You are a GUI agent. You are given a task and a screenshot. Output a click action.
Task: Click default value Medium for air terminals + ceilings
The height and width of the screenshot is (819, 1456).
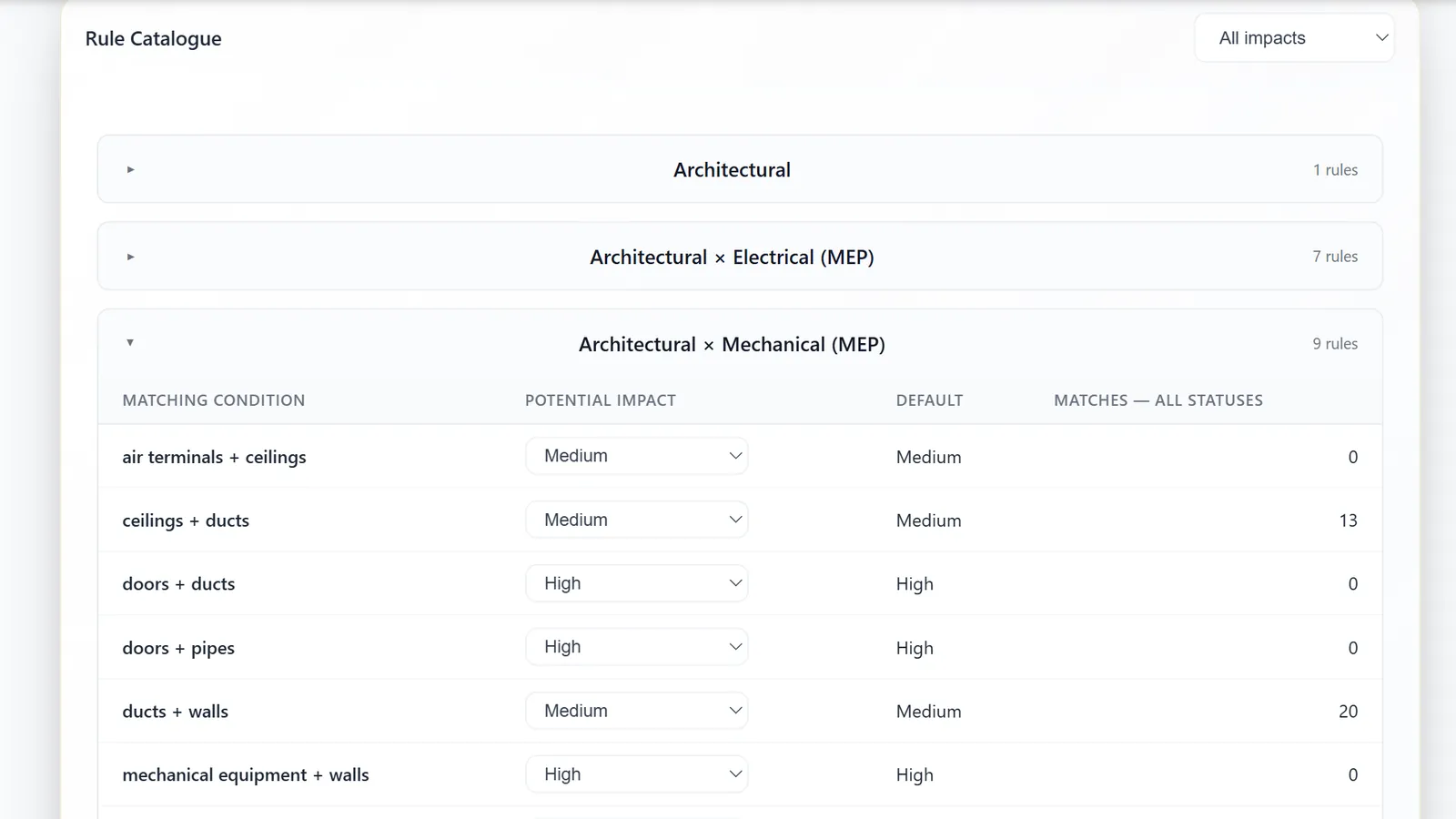[928, 457]
